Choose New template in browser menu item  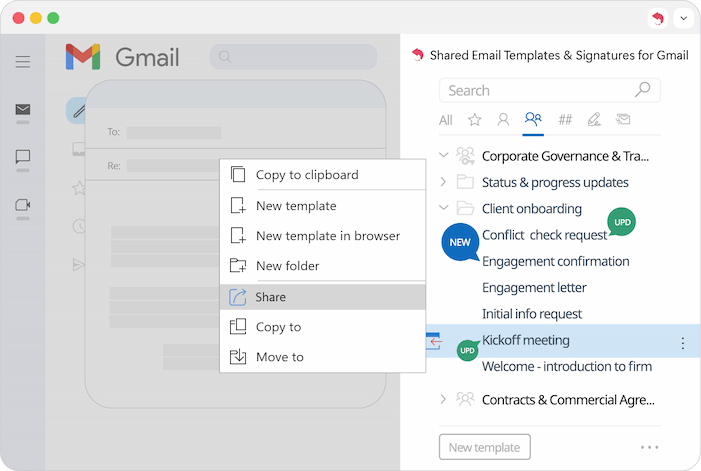coord(322,236)
